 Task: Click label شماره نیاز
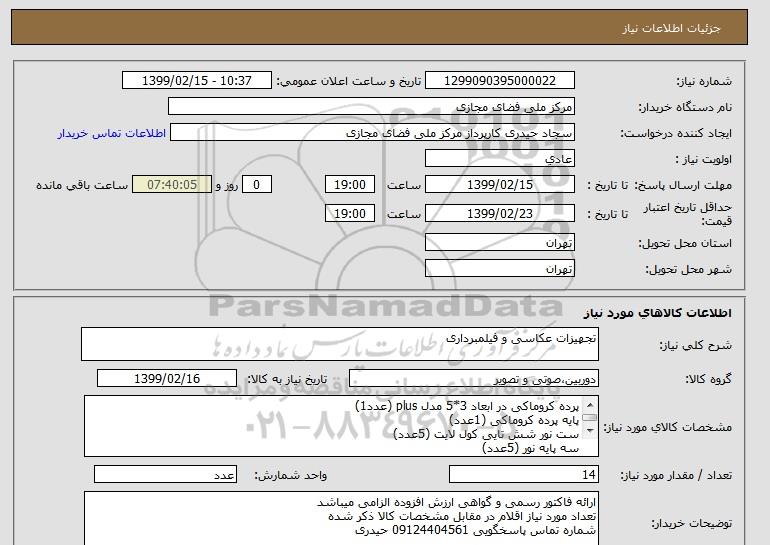[x=704, y=81]
